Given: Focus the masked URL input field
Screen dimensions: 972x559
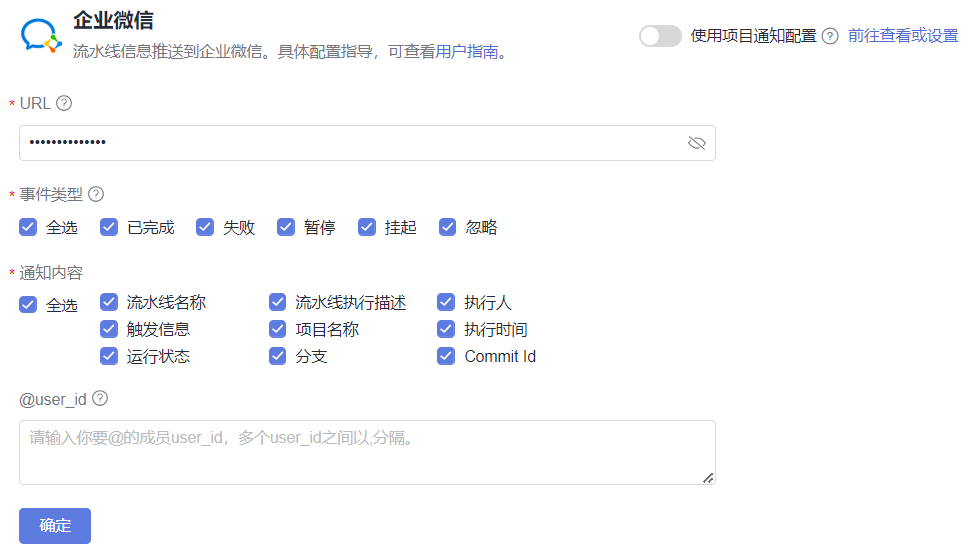Looking at the screenshot, I should coord(350,143).
